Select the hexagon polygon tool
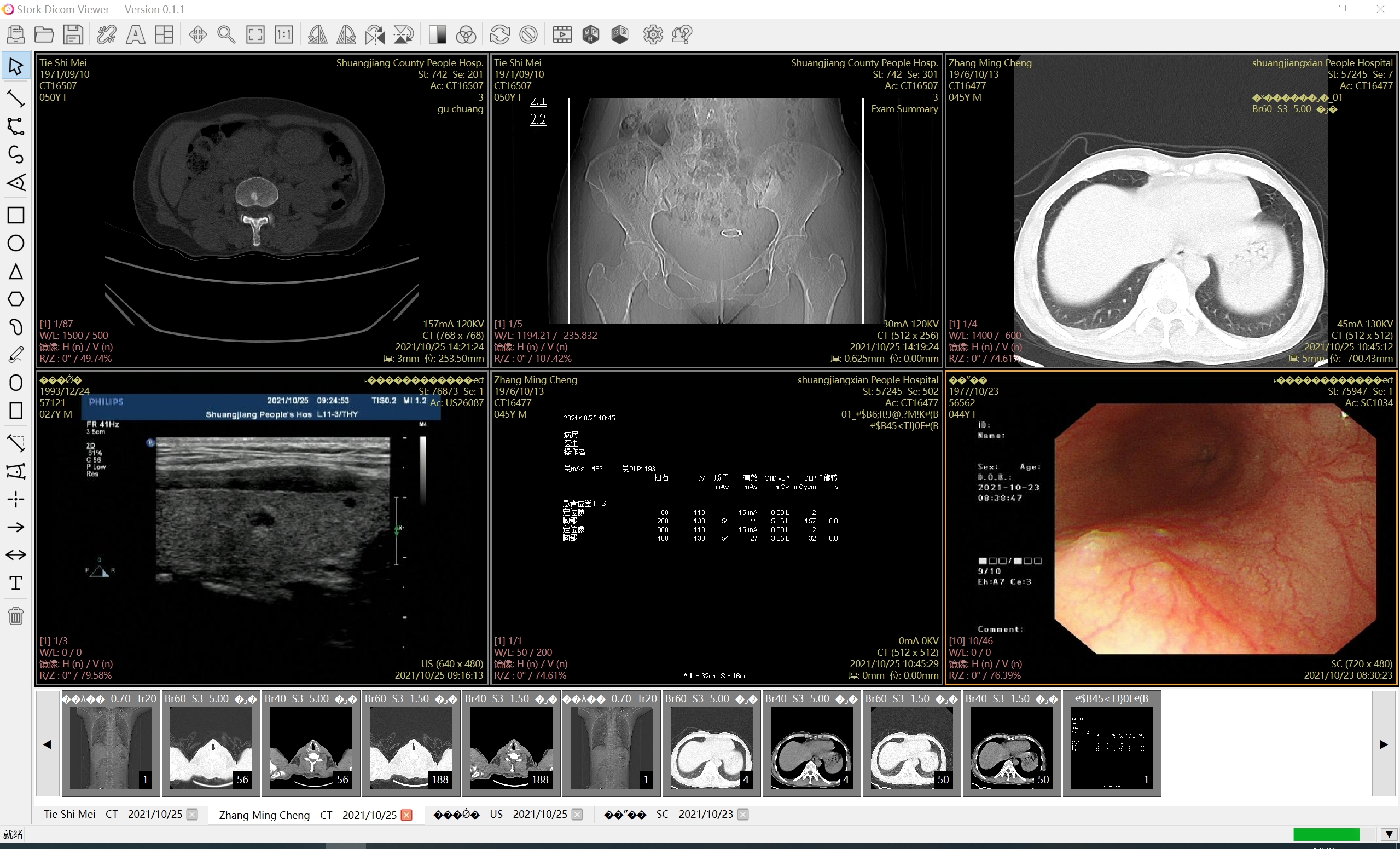Viewport: 1400px width, 849px height. pyautogui.click(x=16, y=299)
